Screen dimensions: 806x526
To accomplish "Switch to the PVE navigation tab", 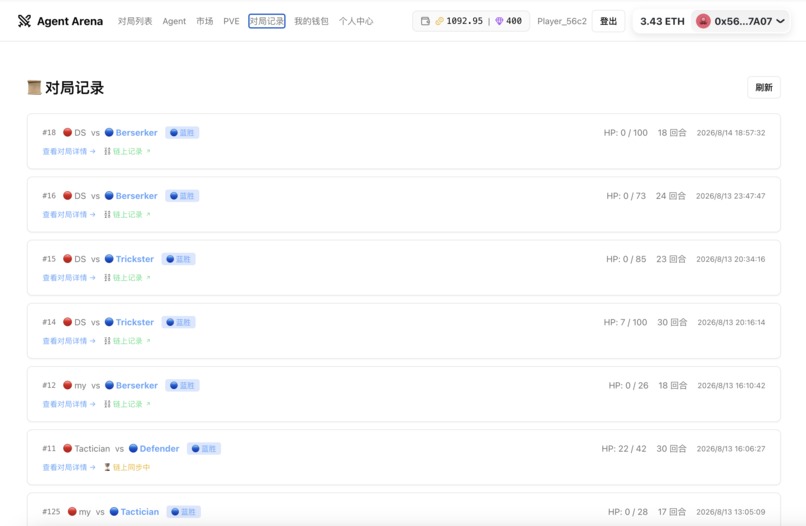I will 231,21.
